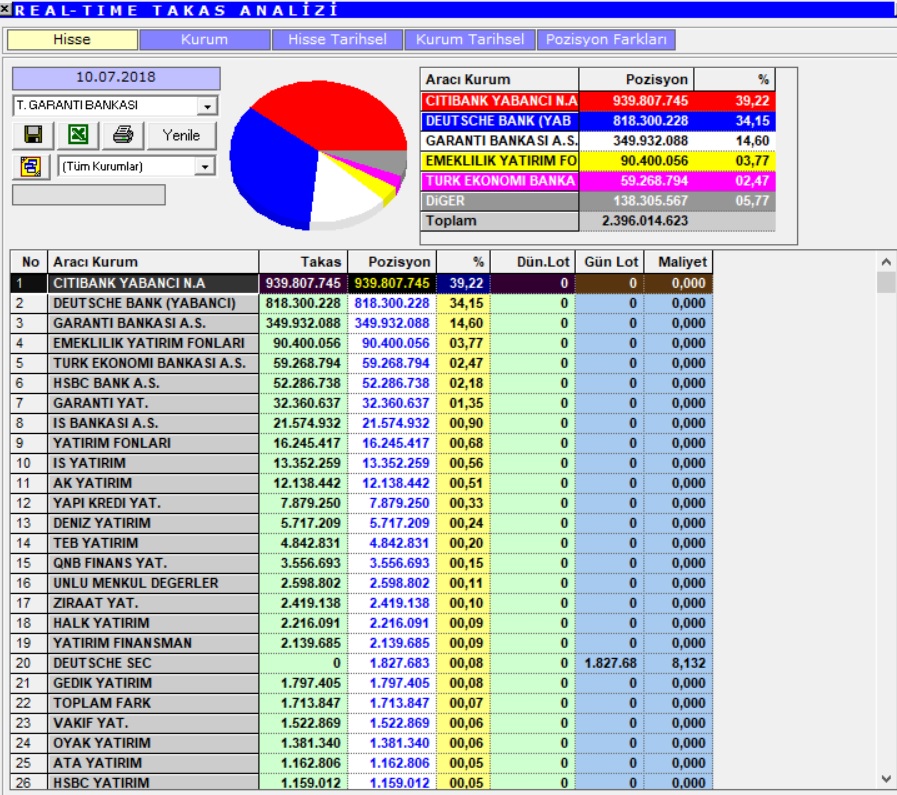Select the DENIZ YATIRIM row
The width and height of the screenshot is (897, 795).
point(362,523)
